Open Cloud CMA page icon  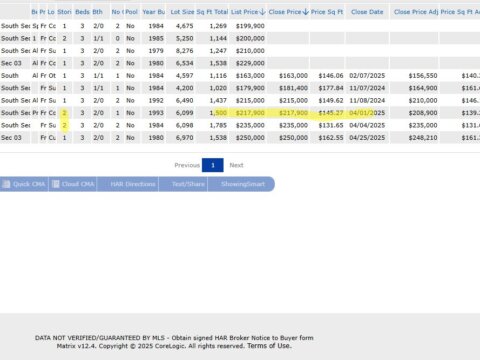coord(56,184)
